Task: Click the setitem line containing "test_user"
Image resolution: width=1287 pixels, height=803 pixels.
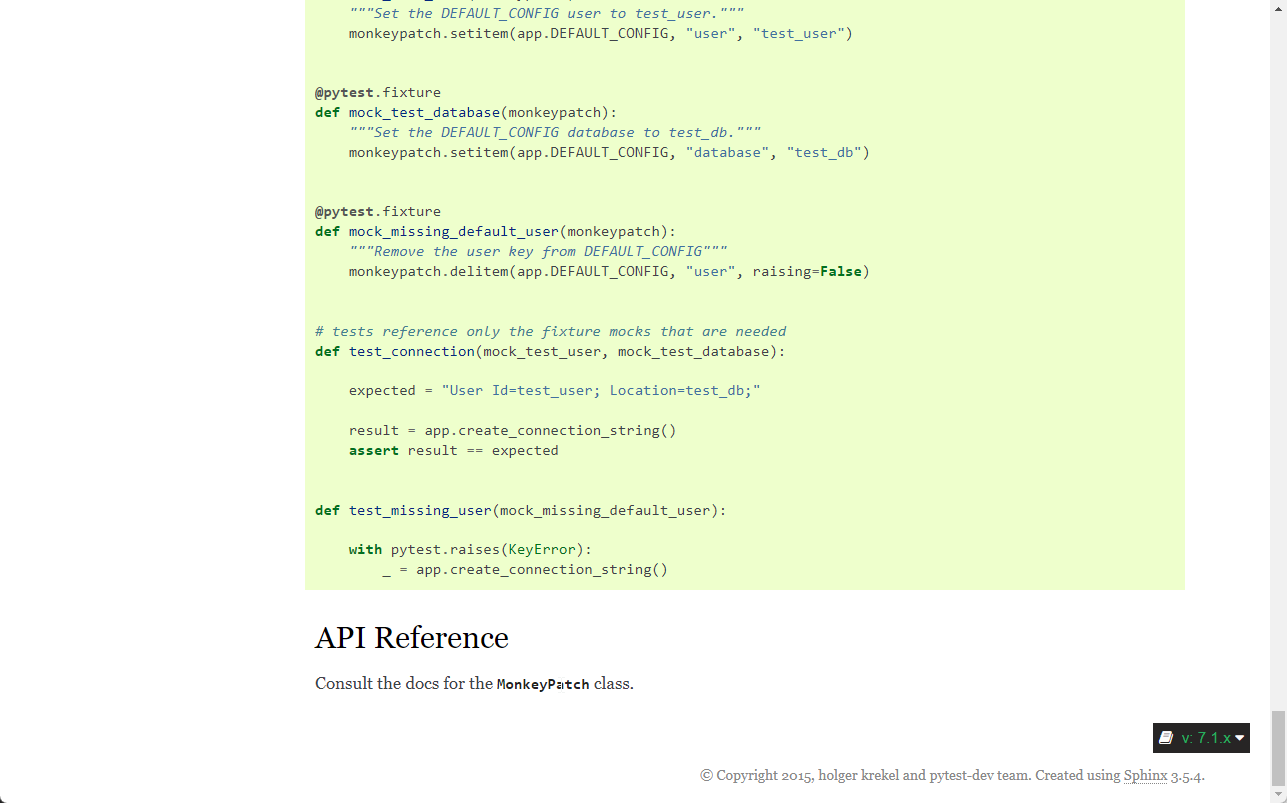Action: 601,33
